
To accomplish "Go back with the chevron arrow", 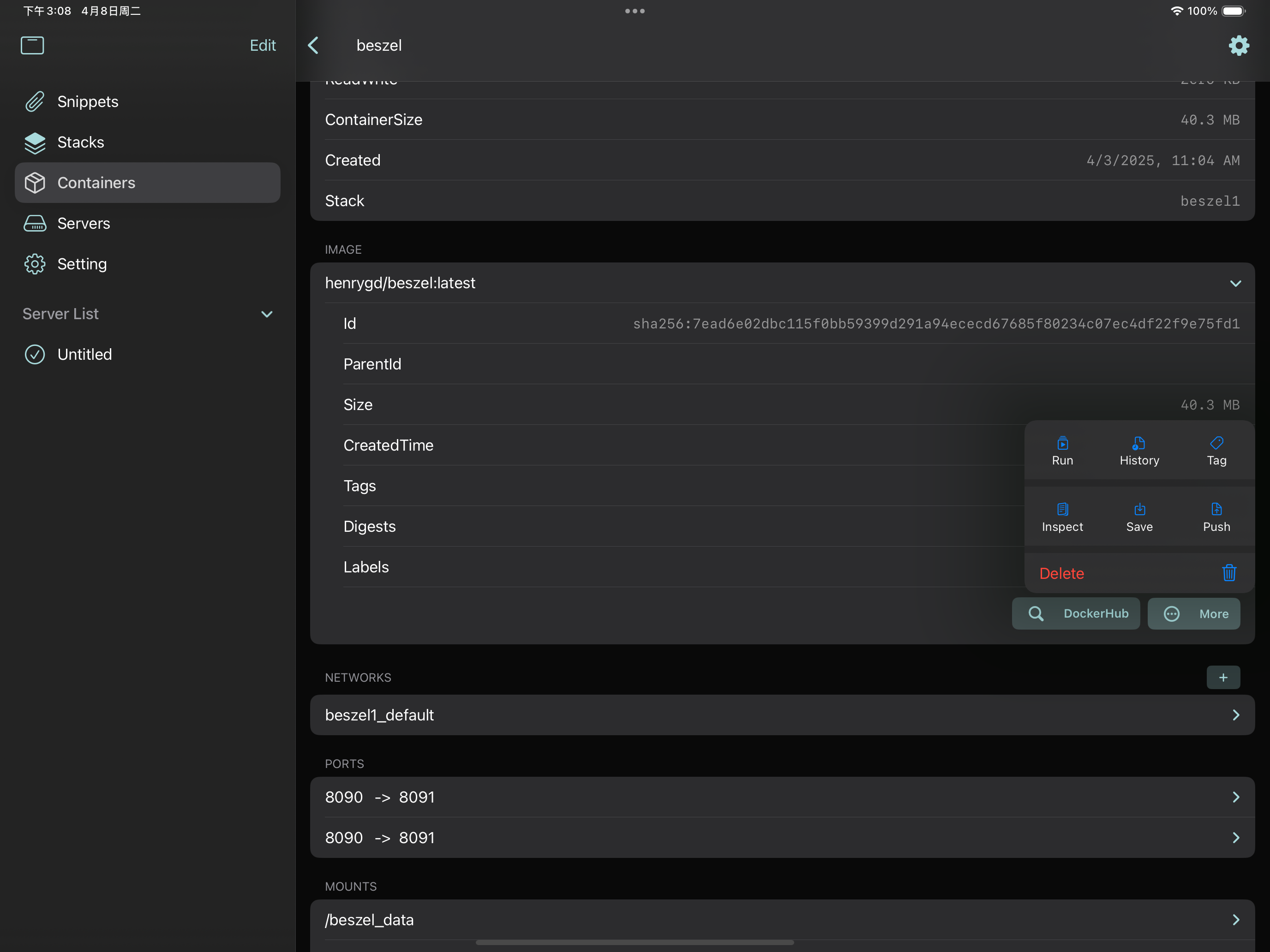I will (x=313, y=45).
